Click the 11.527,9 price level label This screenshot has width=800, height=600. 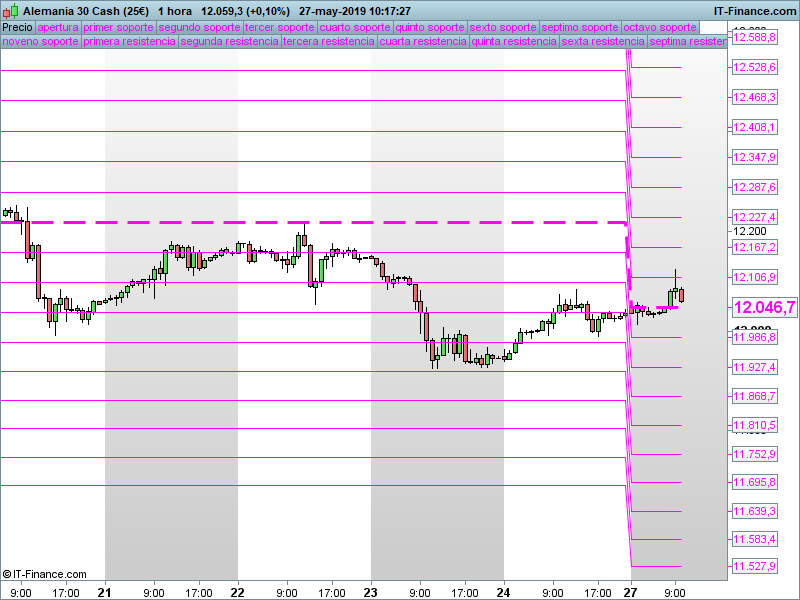click(755, 566)
